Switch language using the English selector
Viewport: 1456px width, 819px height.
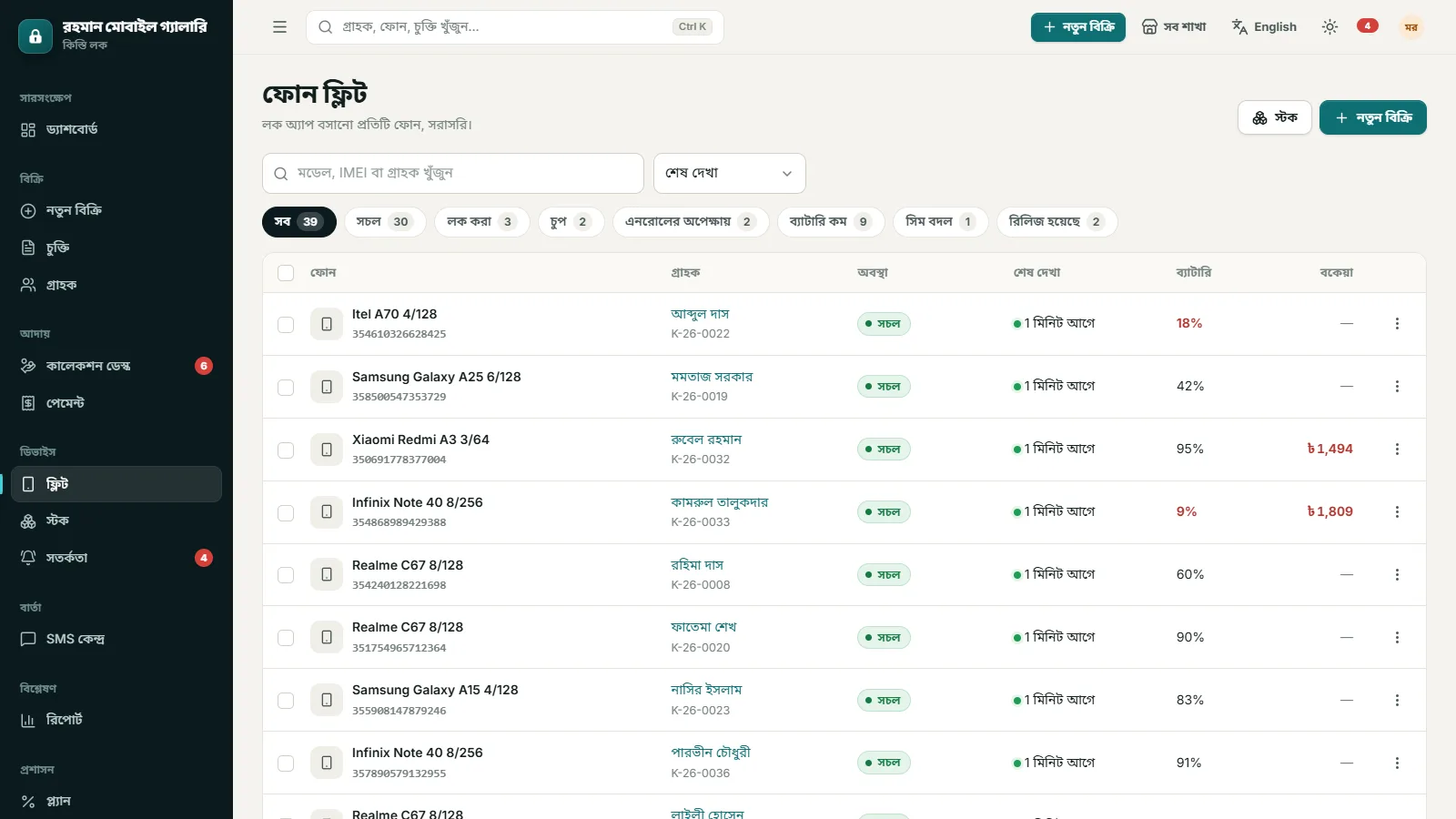1264,27
